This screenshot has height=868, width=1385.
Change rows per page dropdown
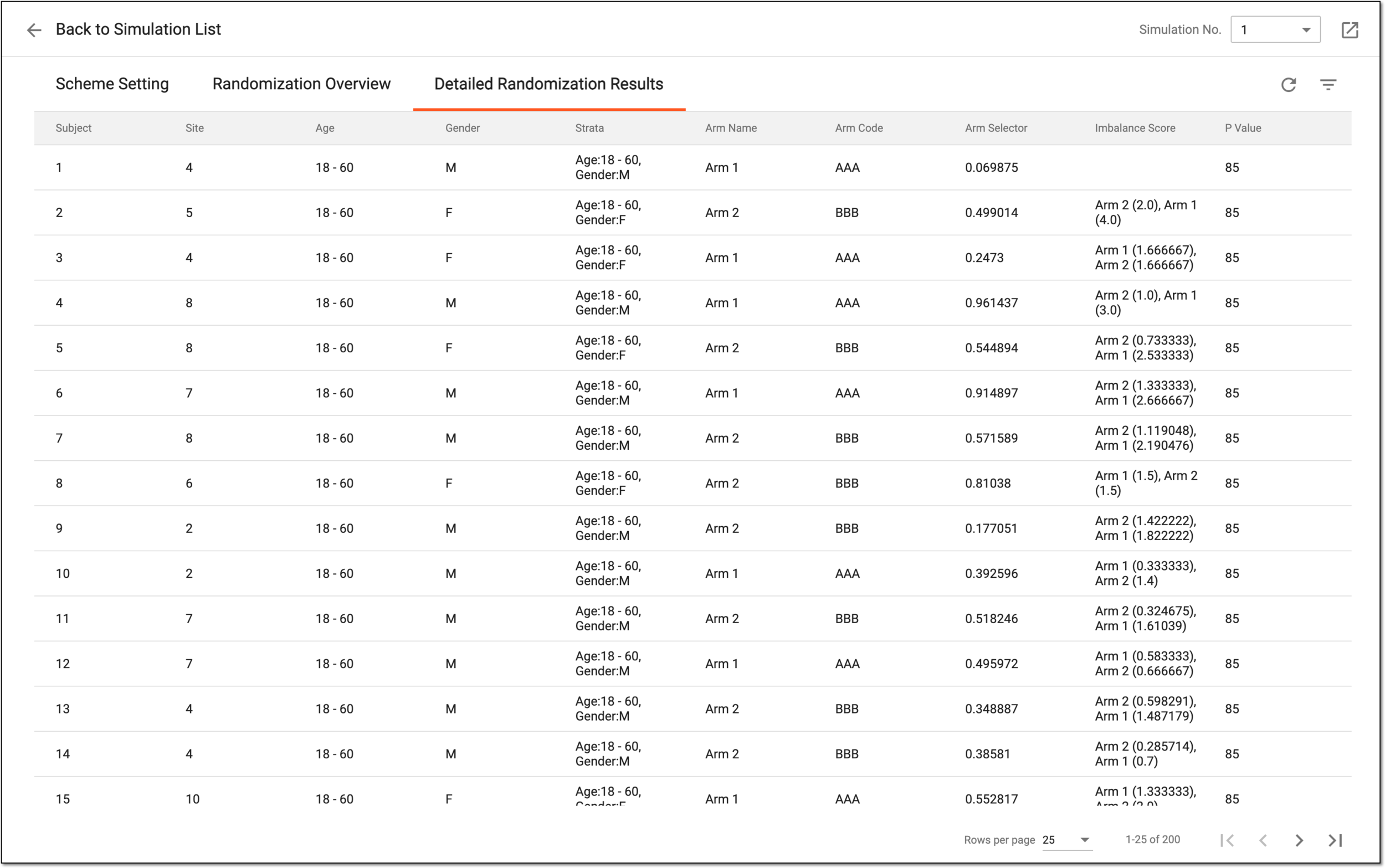pos(1066,840)
